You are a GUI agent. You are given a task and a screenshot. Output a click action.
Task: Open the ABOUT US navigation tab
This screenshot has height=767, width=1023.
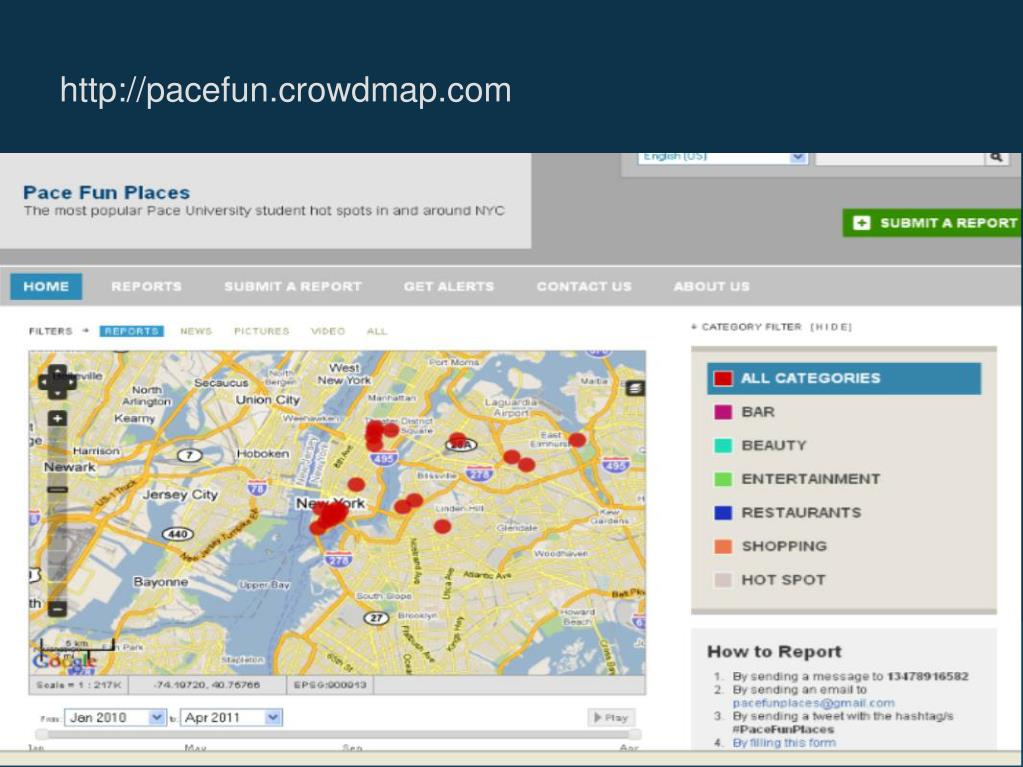tap(712, 286)
